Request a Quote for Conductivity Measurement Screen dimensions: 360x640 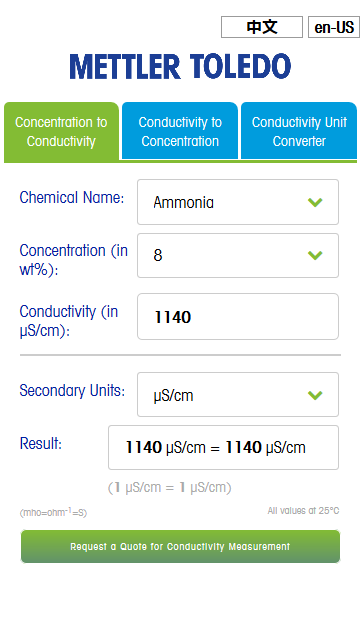click(x=180, y=547)
